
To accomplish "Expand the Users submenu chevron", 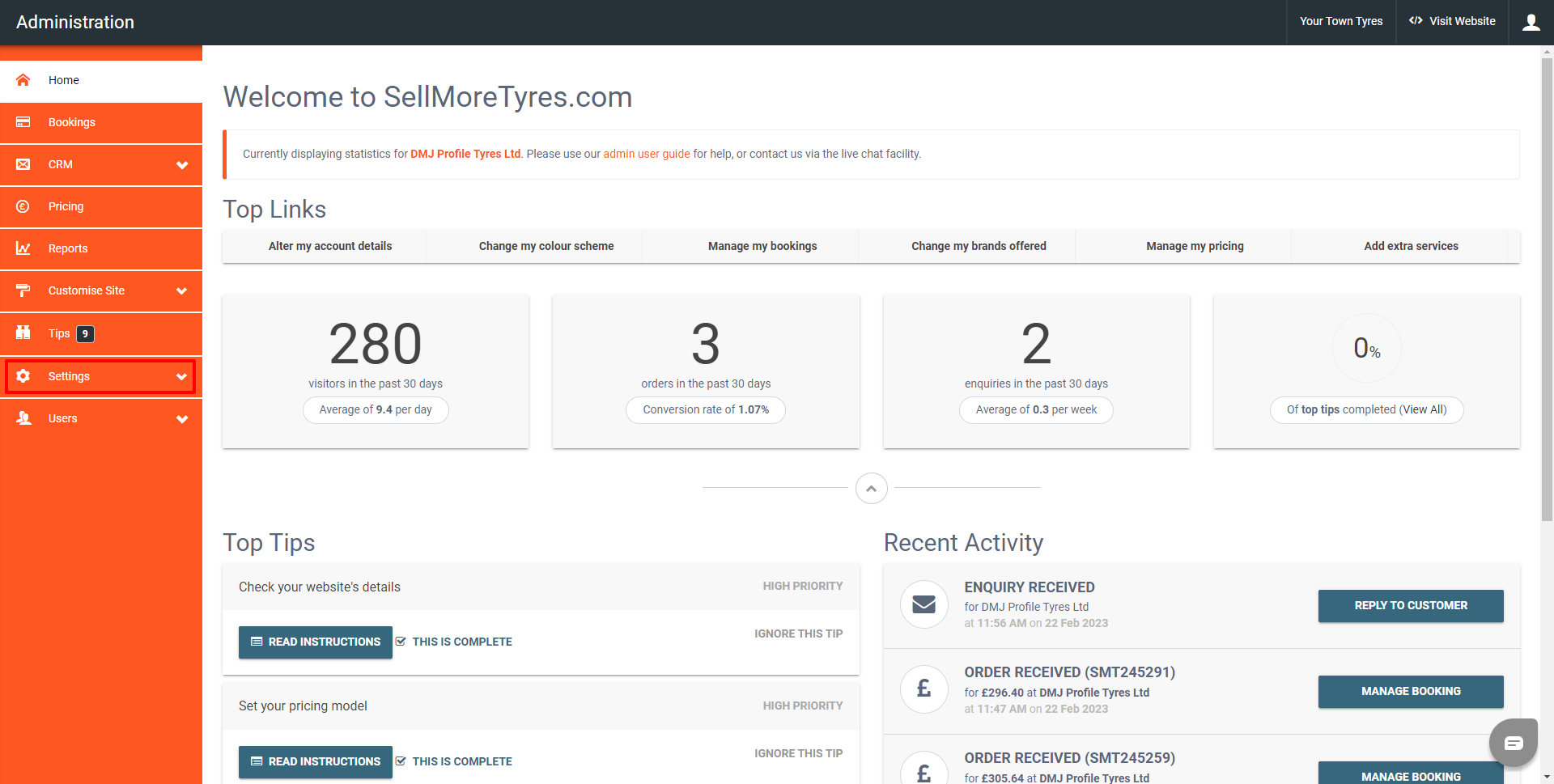I will point(182,419).
